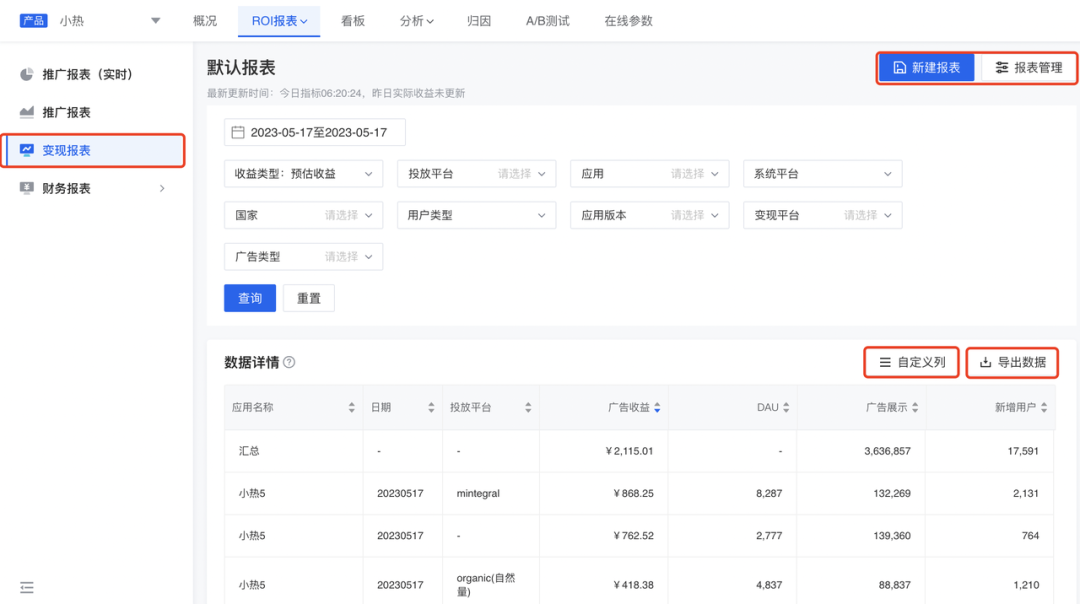Screen dimensions: 1080x604
Task: Click the 重置 reset button
Action: (308, 297)
